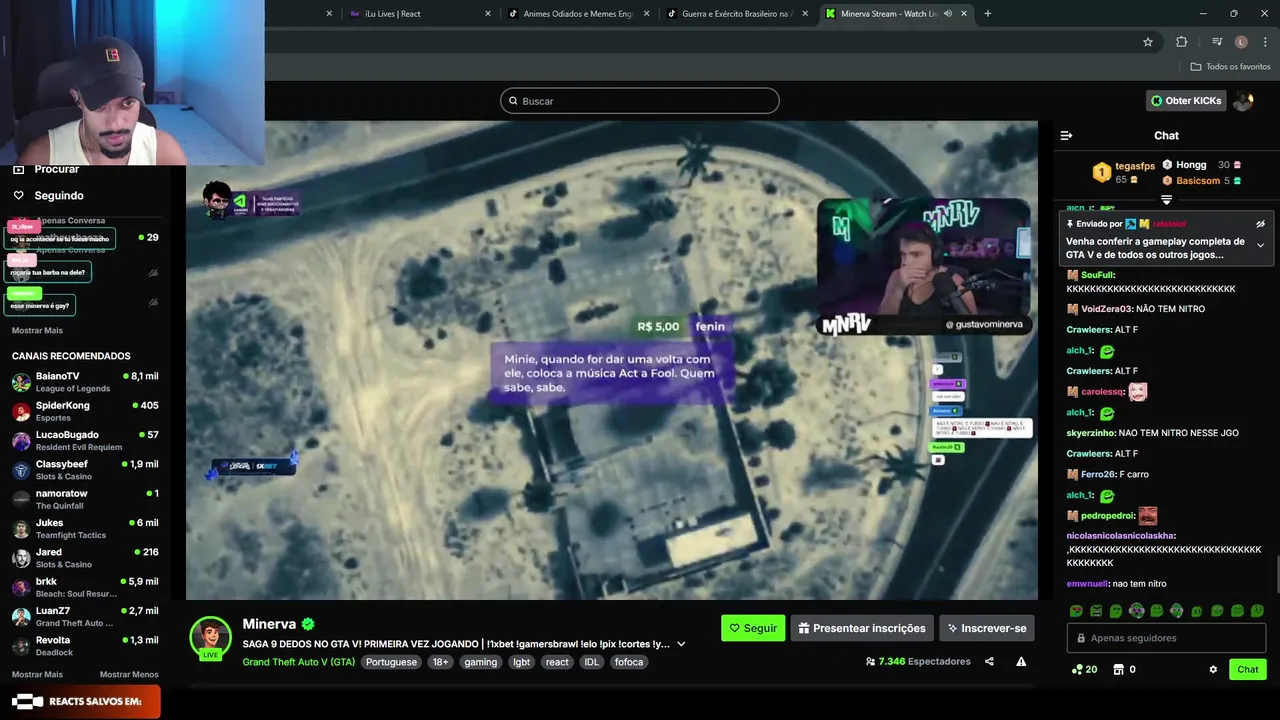
Task: Open Chrome menu three-dots icon
Action: coord(1265,42)
